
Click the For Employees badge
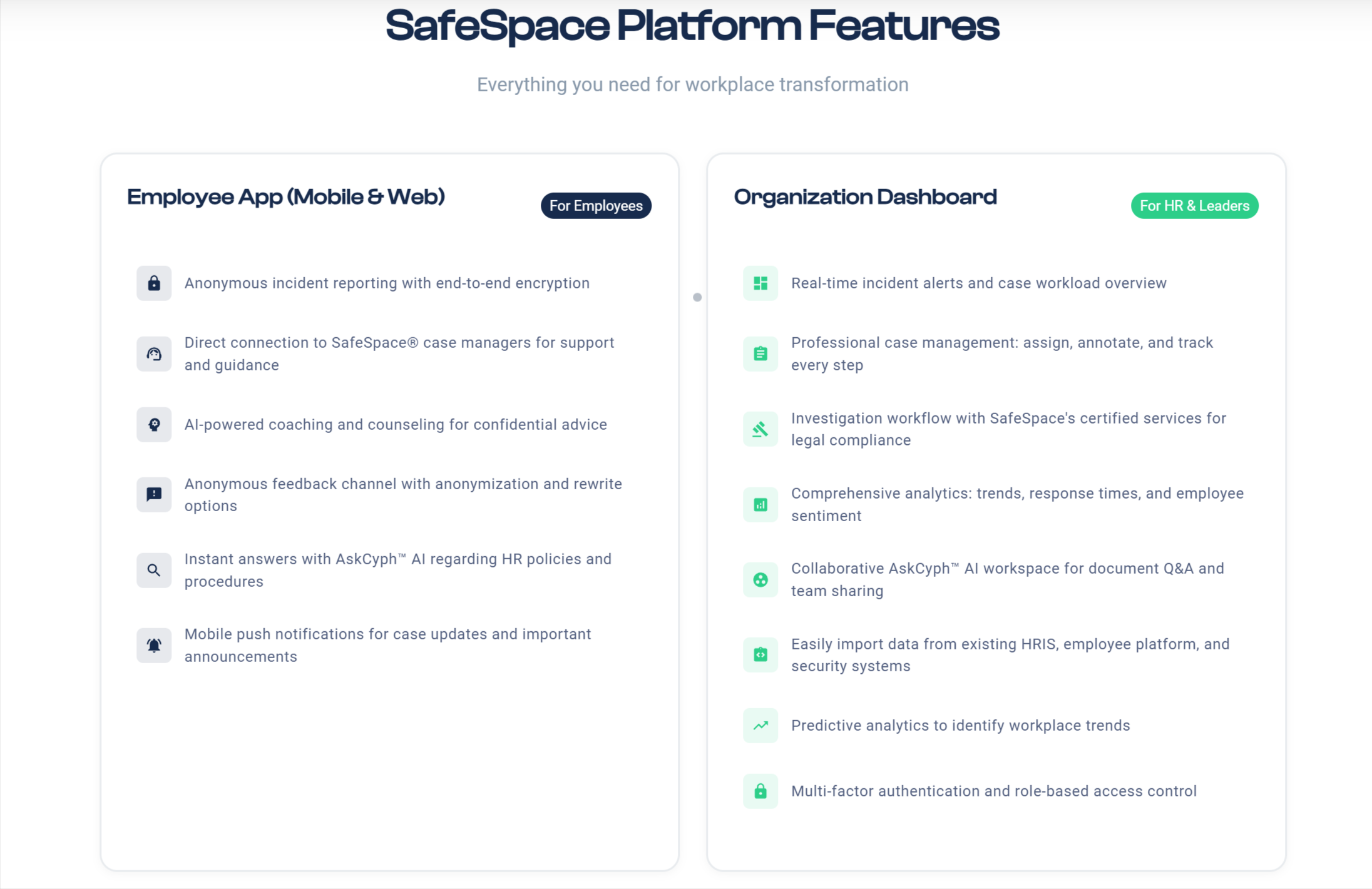click(596, 206)
